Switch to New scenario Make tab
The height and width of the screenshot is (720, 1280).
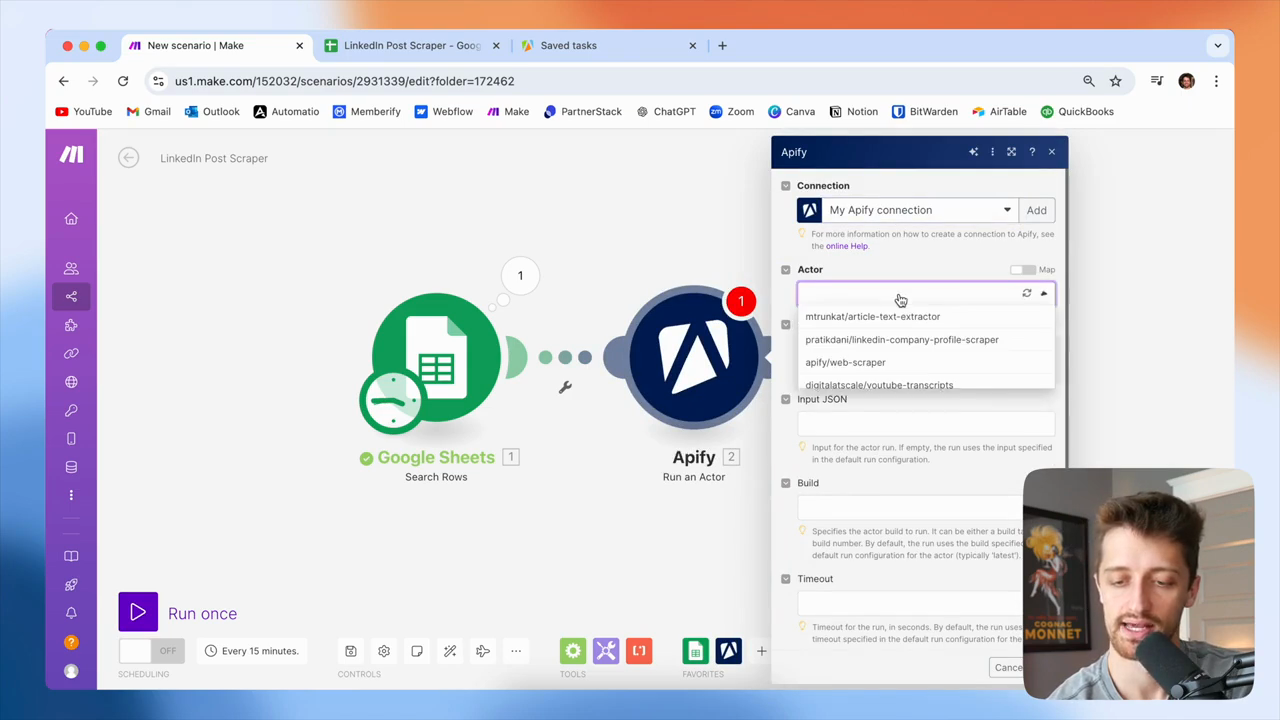point(215,45)
